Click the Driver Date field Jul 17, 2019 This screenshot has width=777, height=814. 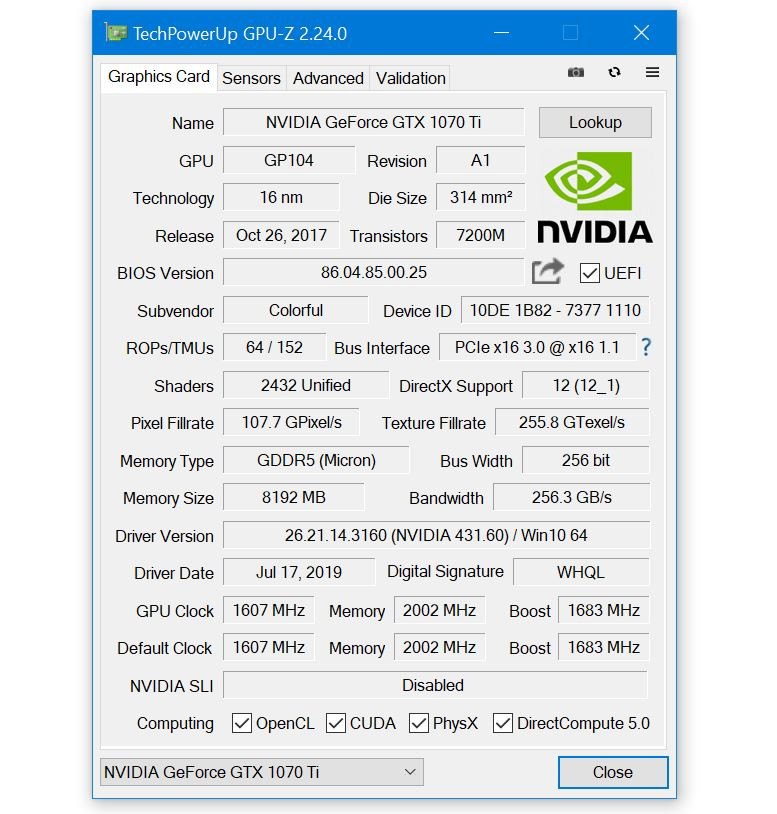[299, 572]
